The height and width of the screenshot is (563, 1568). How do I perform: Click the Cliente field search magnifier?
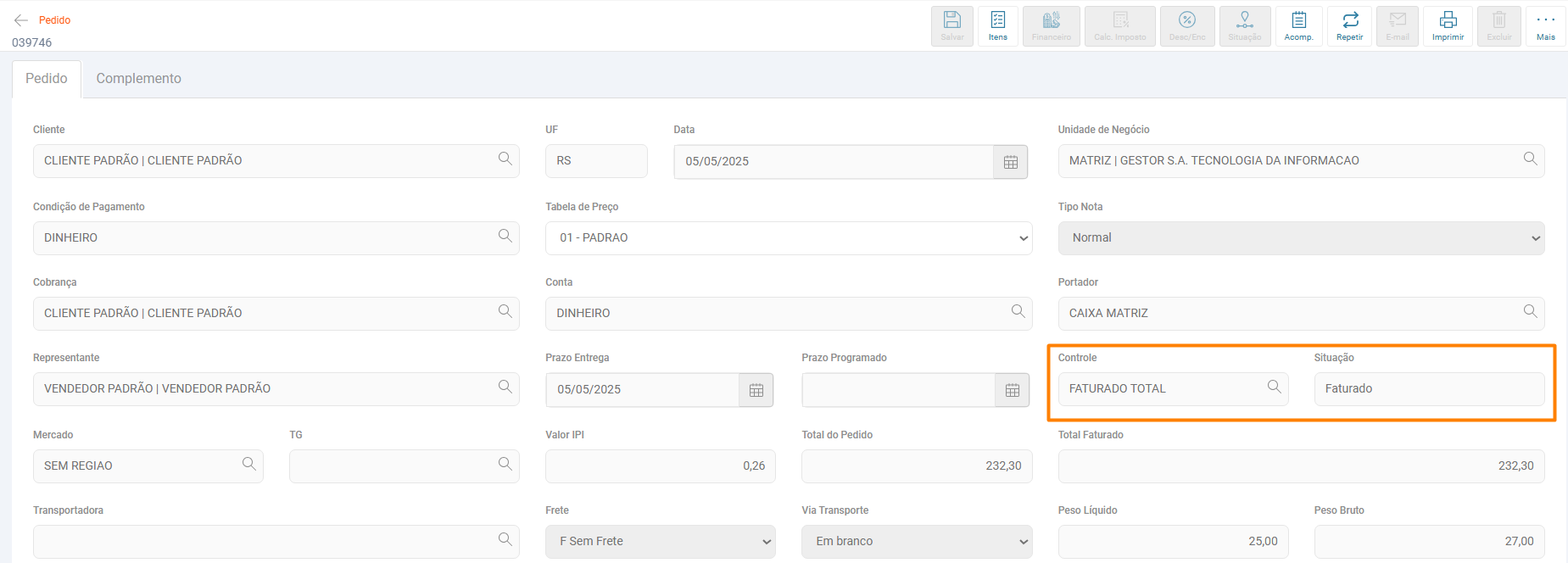(x=505, y=159)
